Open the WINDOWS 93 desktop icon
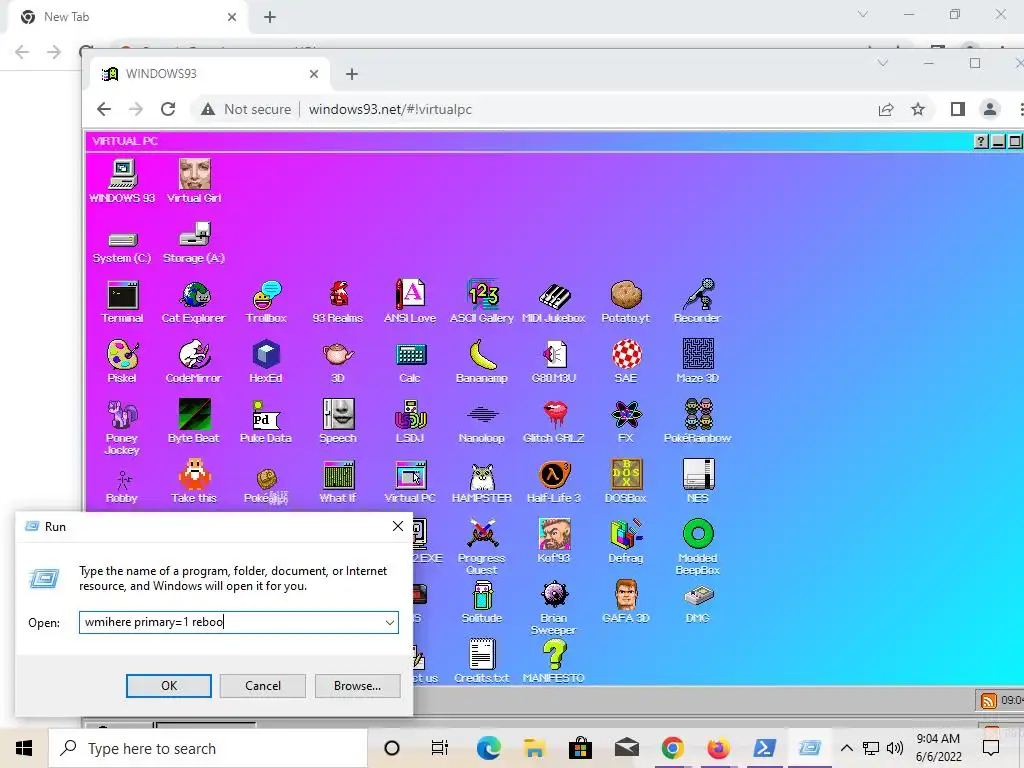 coord(122,181)
